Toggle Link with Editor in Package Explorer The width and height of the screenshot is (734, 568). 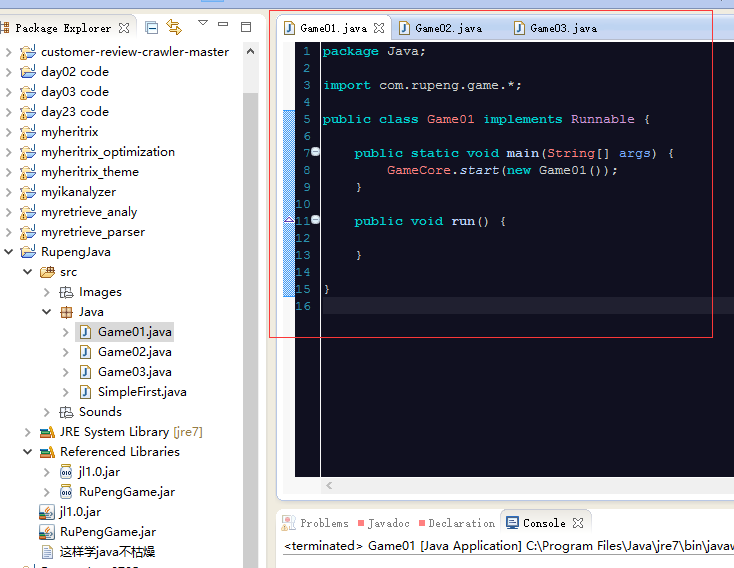(174, 27)
